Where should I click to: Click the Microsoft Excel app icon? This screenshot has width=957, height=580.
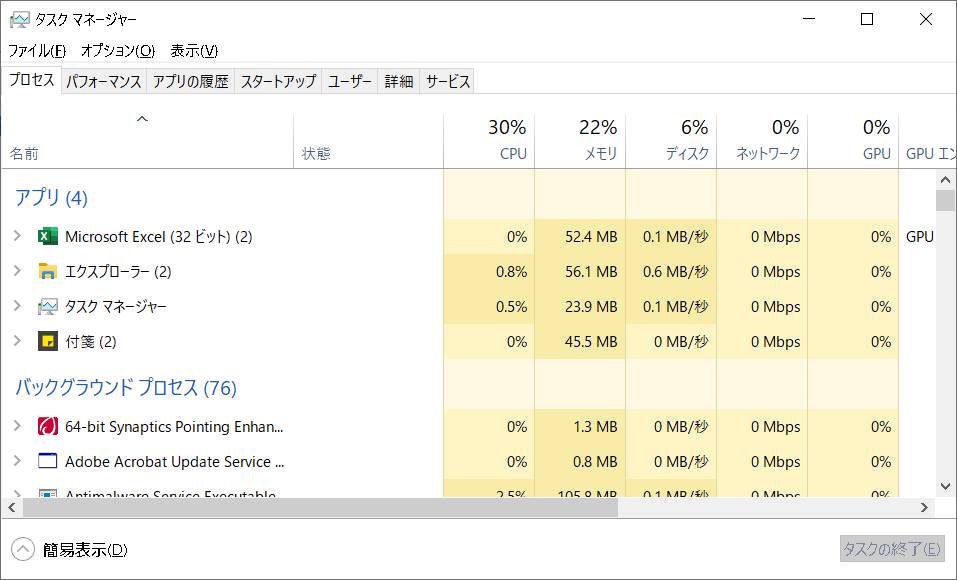[x=48, y=236]
